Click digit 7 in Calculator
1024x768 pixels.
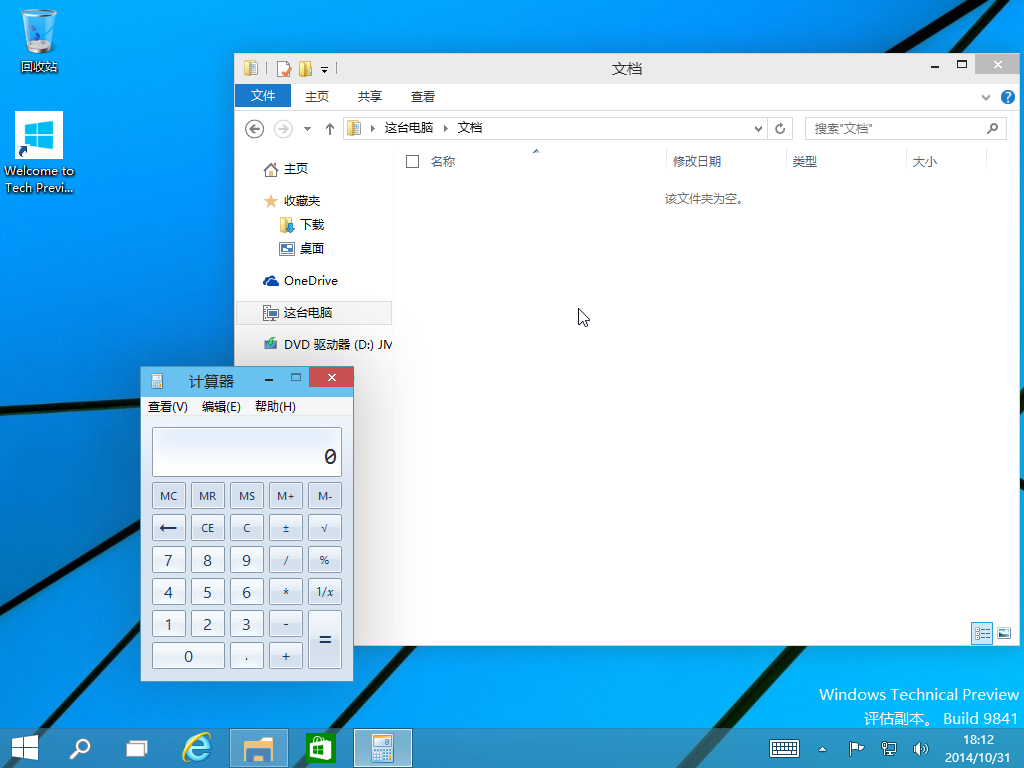click(x=168, y=560)
